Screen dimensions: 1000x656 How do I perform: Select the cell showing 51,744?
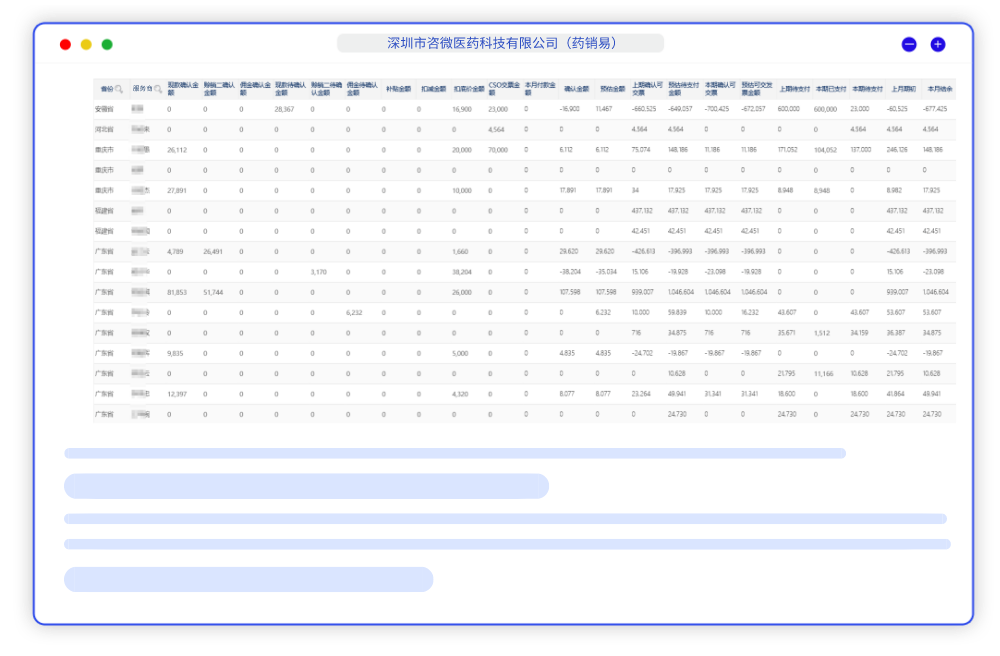pos(213,292)
